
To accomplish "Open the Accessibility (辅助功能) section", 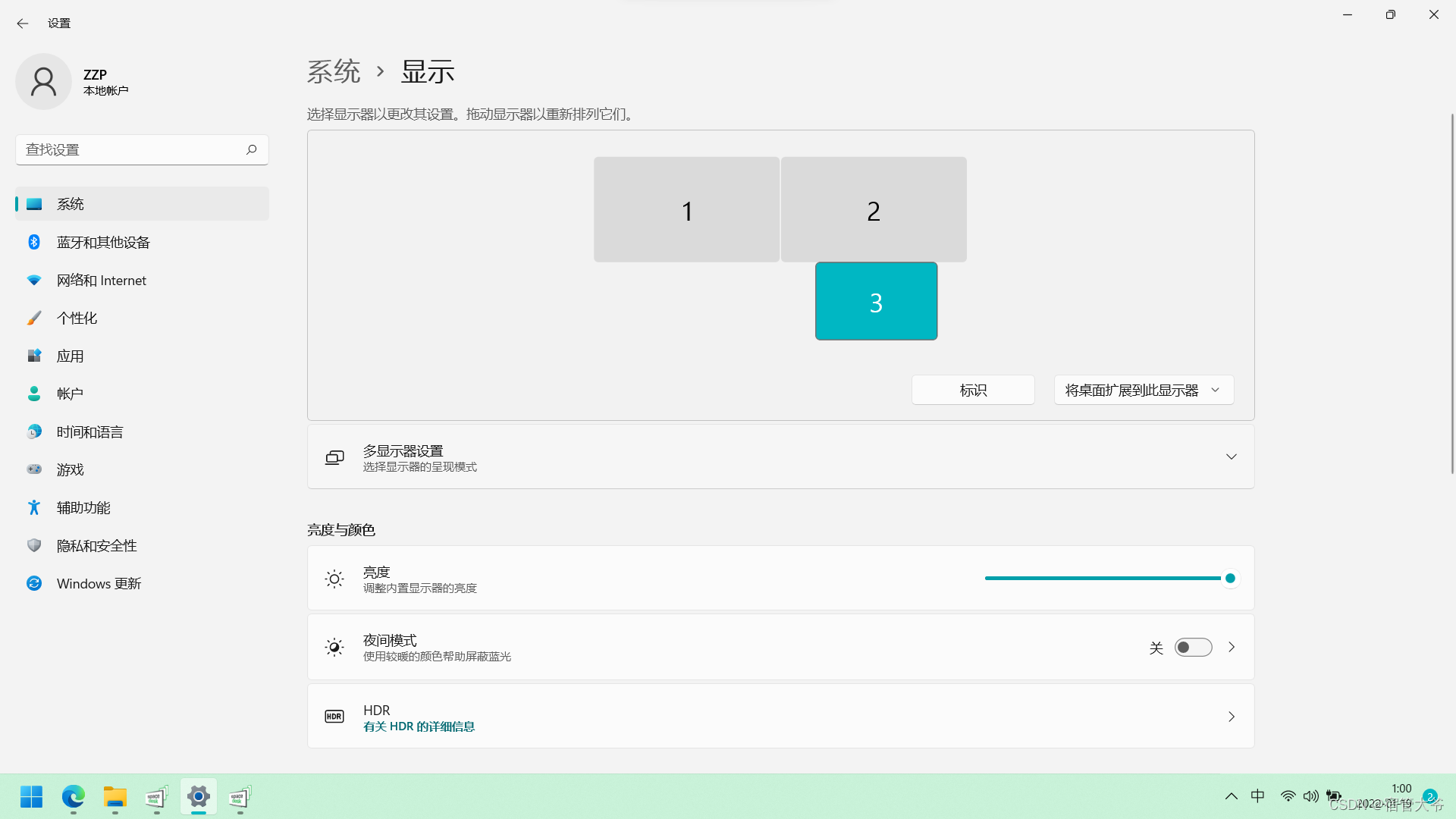I will point(83,507).
